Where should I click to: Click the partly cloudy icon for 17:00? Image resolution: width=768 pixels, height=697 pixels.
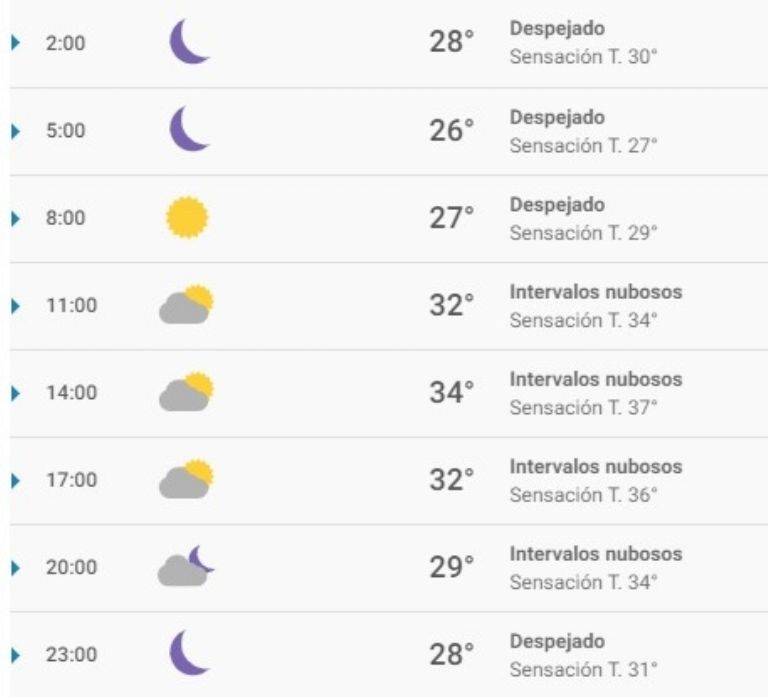pos(187,479)
